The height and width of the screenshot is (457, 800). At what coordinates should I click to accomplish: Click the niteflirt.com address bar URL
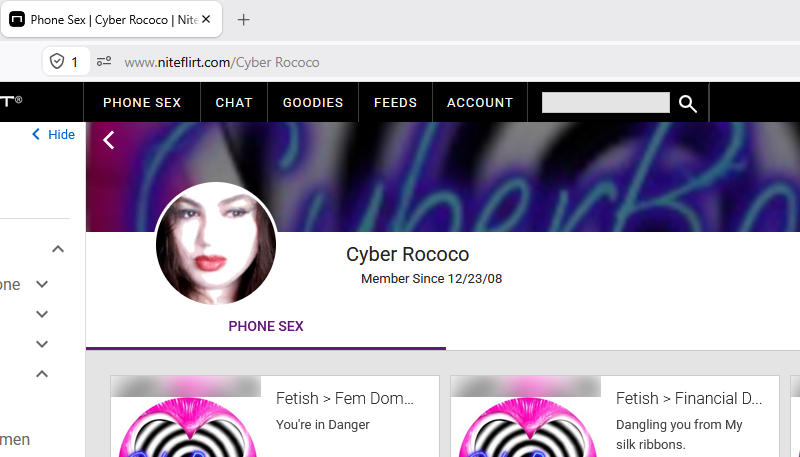coord(222,62)
